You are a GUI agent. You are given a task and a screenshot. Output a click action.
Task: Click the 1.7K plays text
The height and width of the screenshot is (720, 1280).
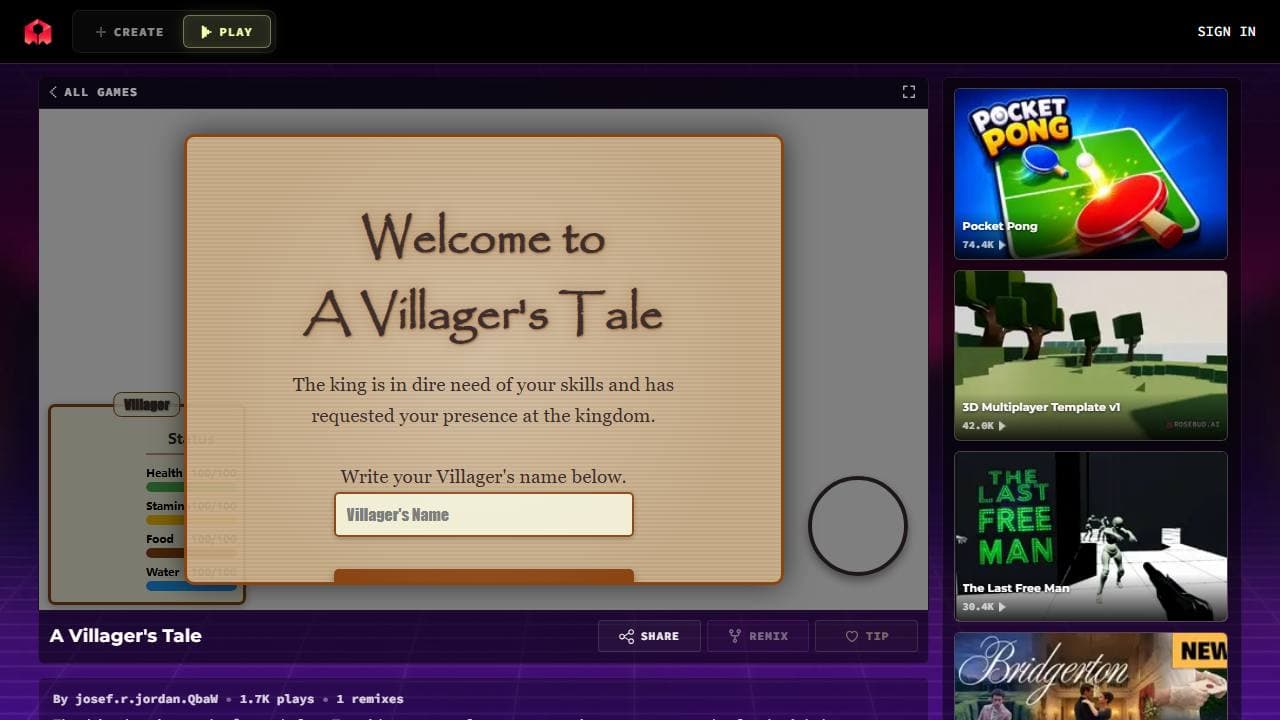pyautogui.click(x=277, y=699)
